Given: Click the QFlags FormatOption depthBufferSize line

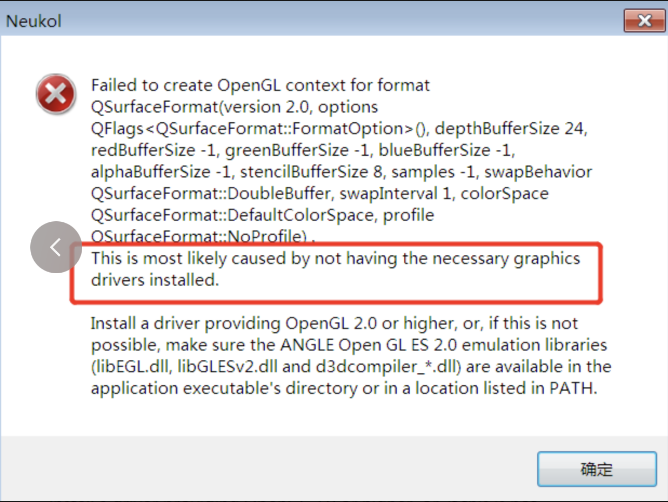Looking at the screenshot, I should pos(339,129).
